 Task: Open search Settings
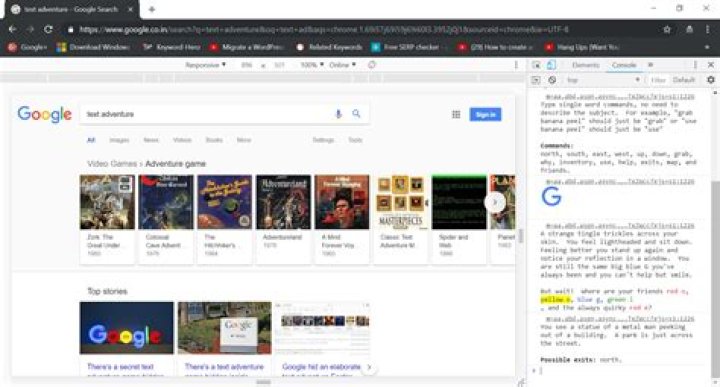(323, 140)
